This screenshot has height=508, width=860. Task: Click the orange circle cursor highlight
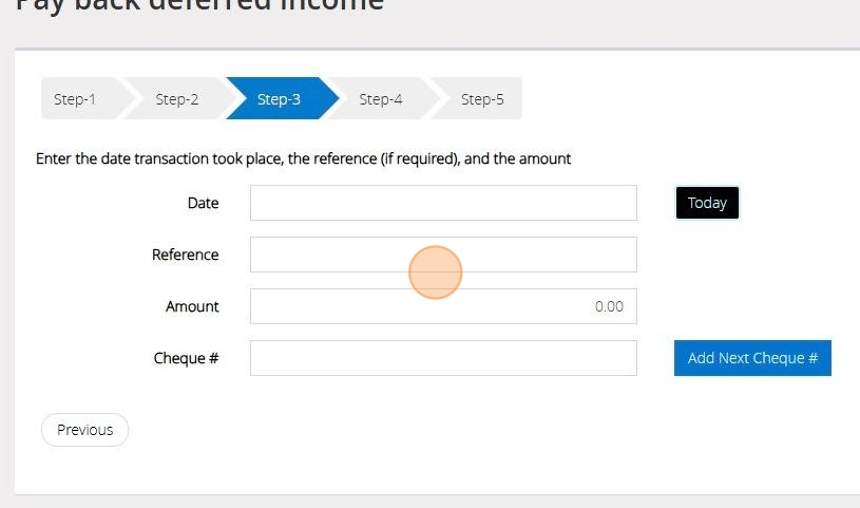click(x=435, y=272)
